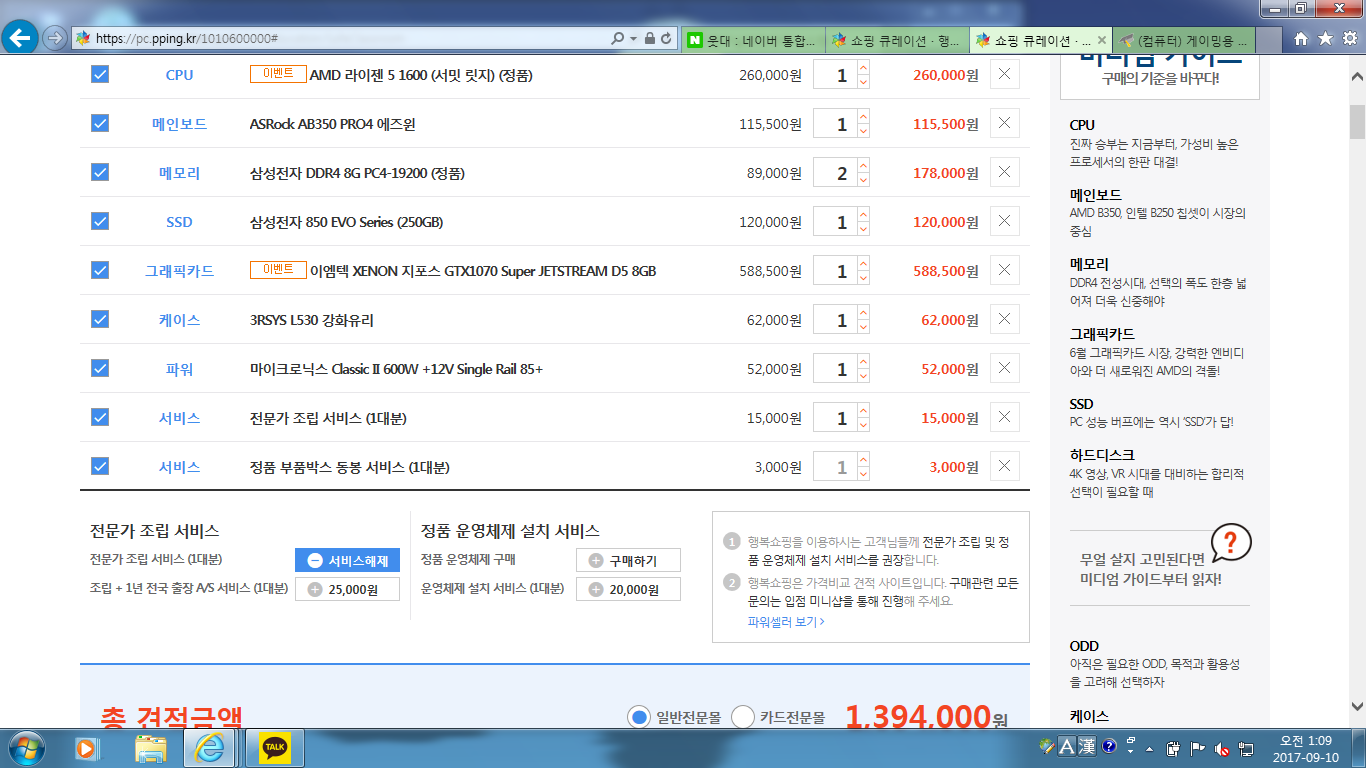Add the 20,000원 OS install service
This screenshot has height=768, width=1366.
point(628,589)
